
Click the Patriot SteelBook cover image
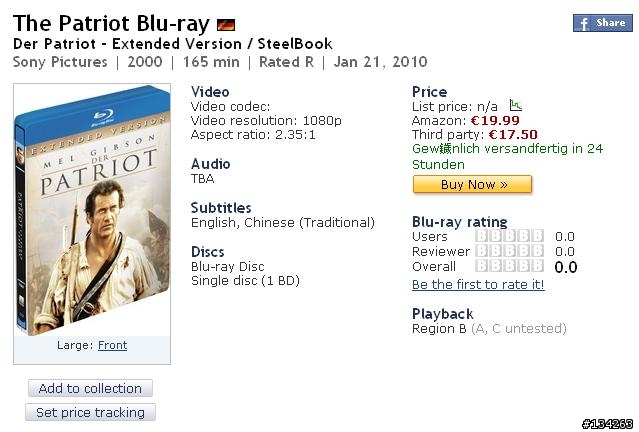point(92,210)
